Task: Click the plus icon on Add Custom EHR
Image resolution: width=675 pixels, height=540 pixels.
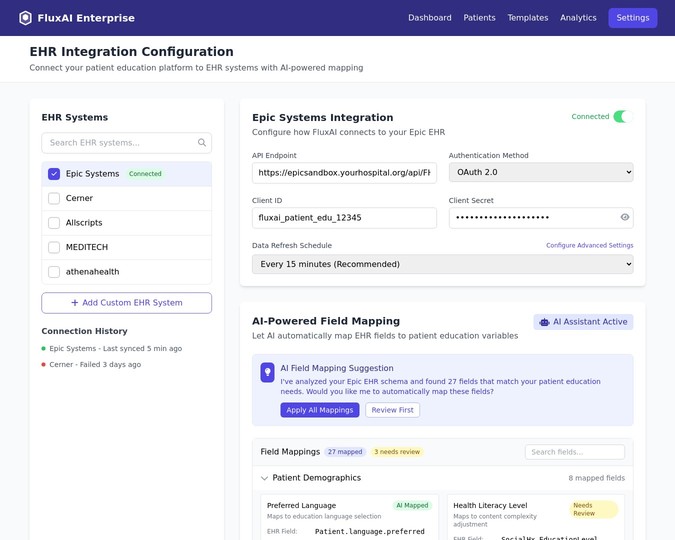Action: click(x=74, y=303)
